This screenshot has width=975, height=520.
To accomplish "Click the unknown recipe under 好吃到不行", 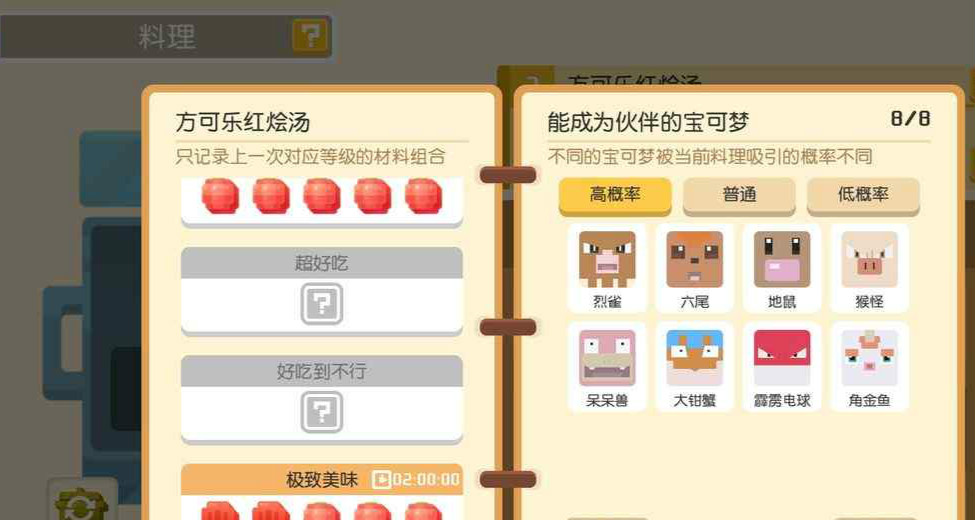I will click(321, 412).
